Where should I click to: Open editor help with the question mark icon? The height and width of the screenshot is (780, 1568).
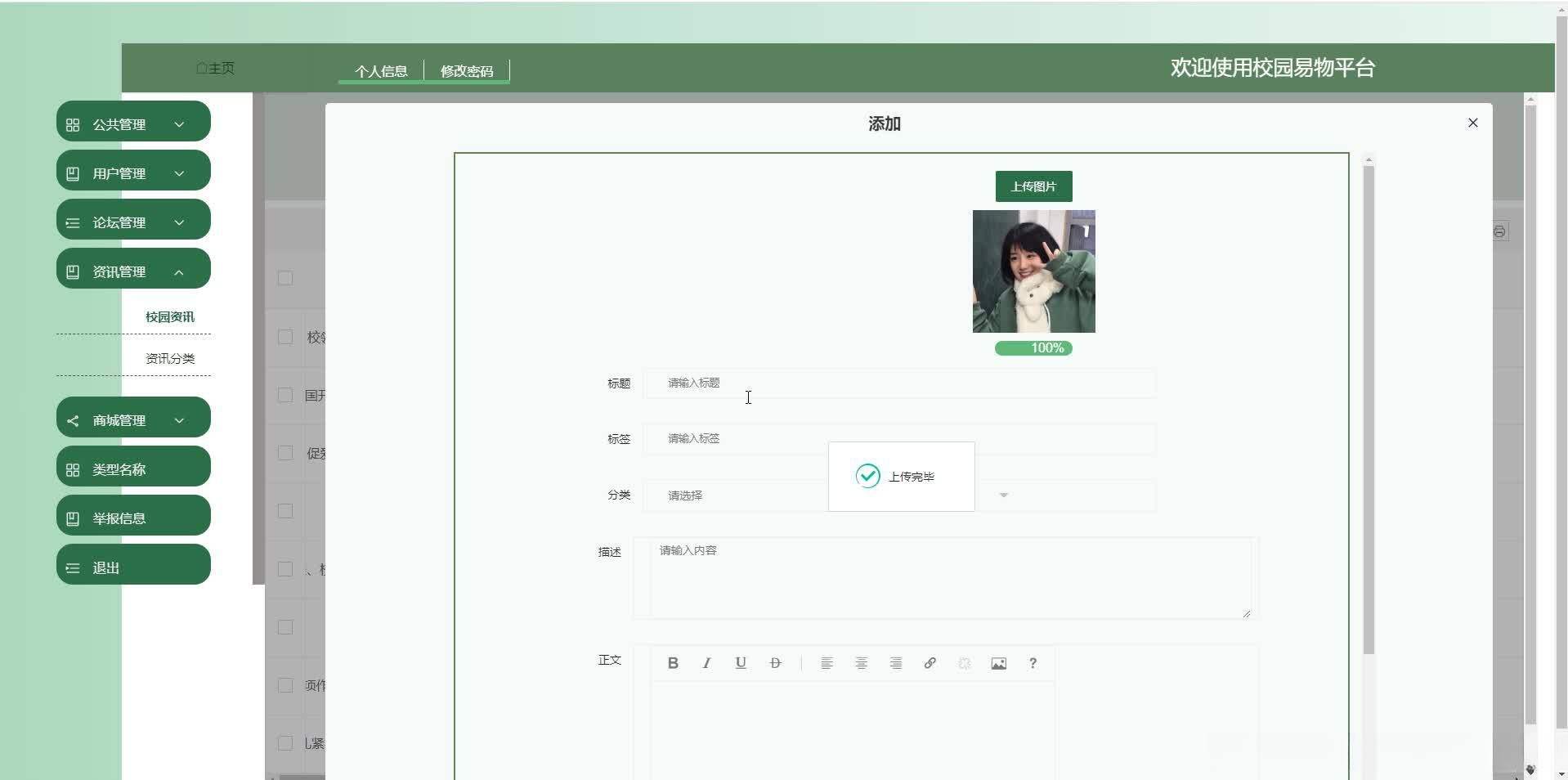[1033, 663]
